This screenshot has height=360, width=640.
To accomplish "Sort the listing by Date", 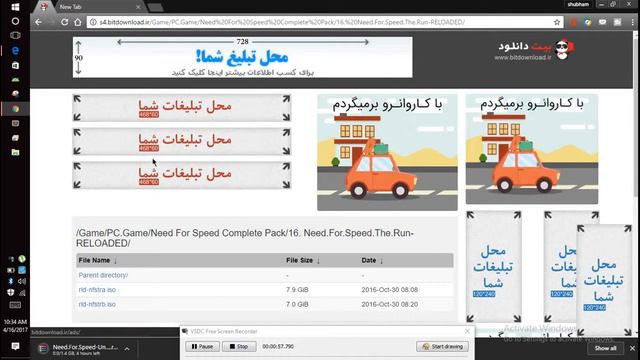I will point(372,260).
